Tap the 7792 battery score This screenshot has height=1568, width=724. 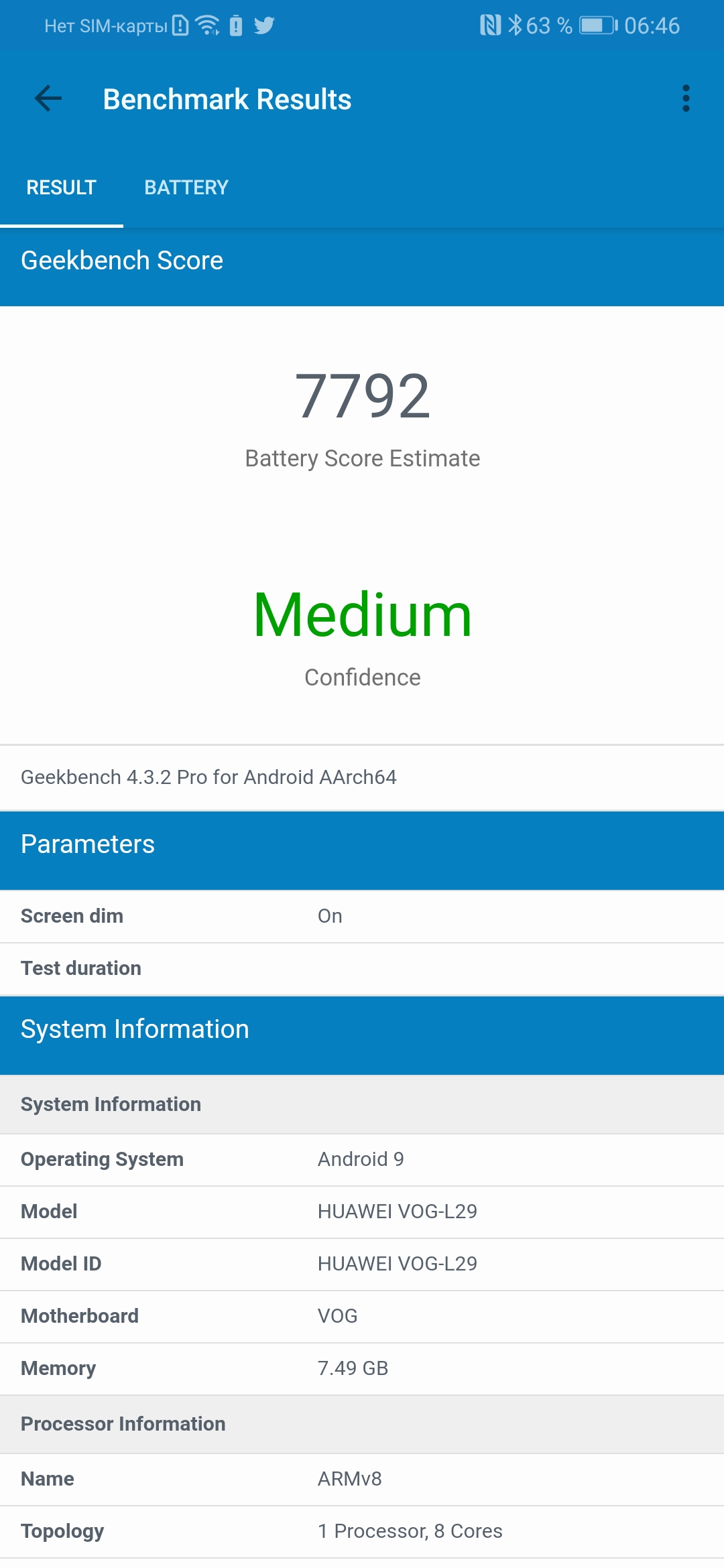[x=362, y=397]
